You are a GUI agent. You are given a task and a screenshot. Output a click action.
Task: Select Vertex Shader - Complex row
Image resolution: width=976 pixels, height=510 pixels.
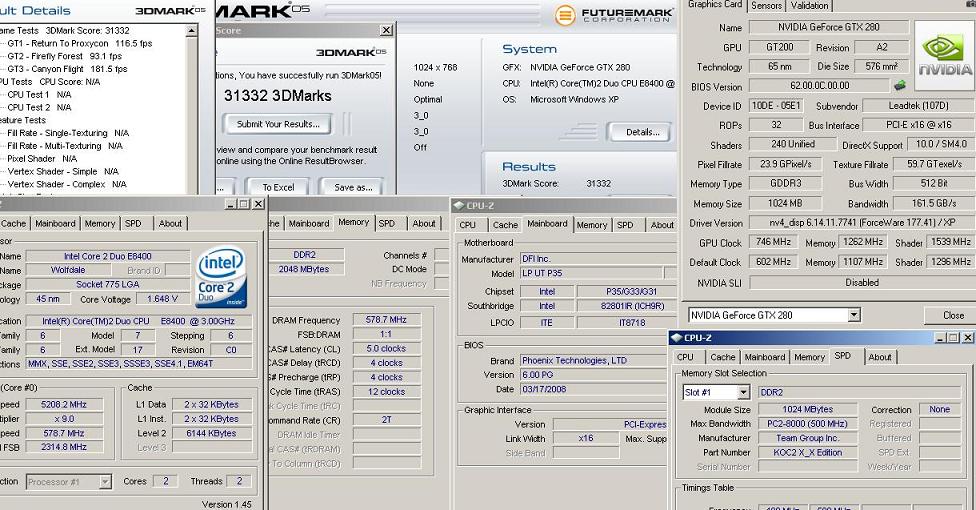coord(67,184)
